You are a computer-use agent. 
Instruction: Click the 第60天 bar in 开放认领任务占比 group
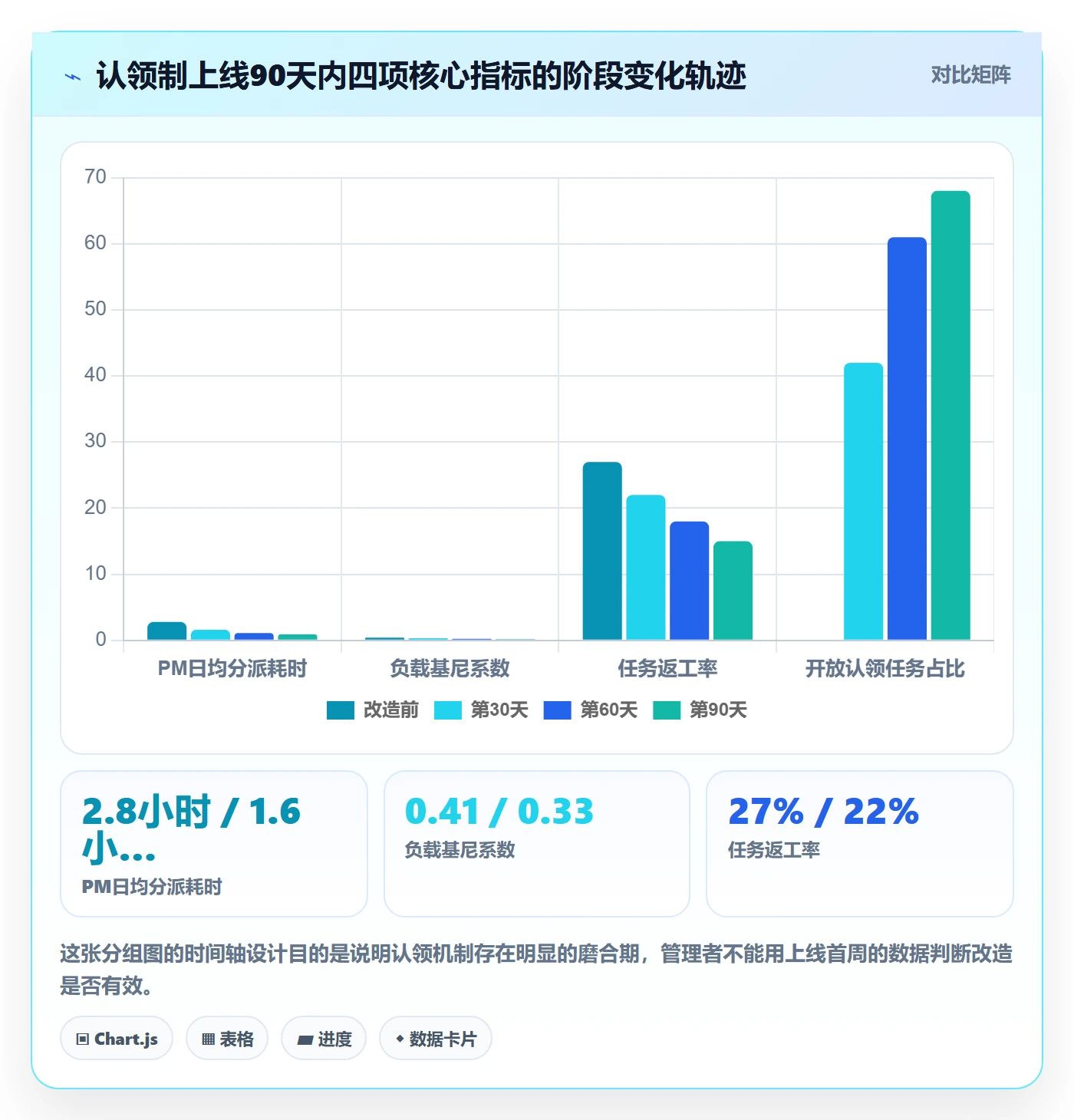click(x=907, y=439)
